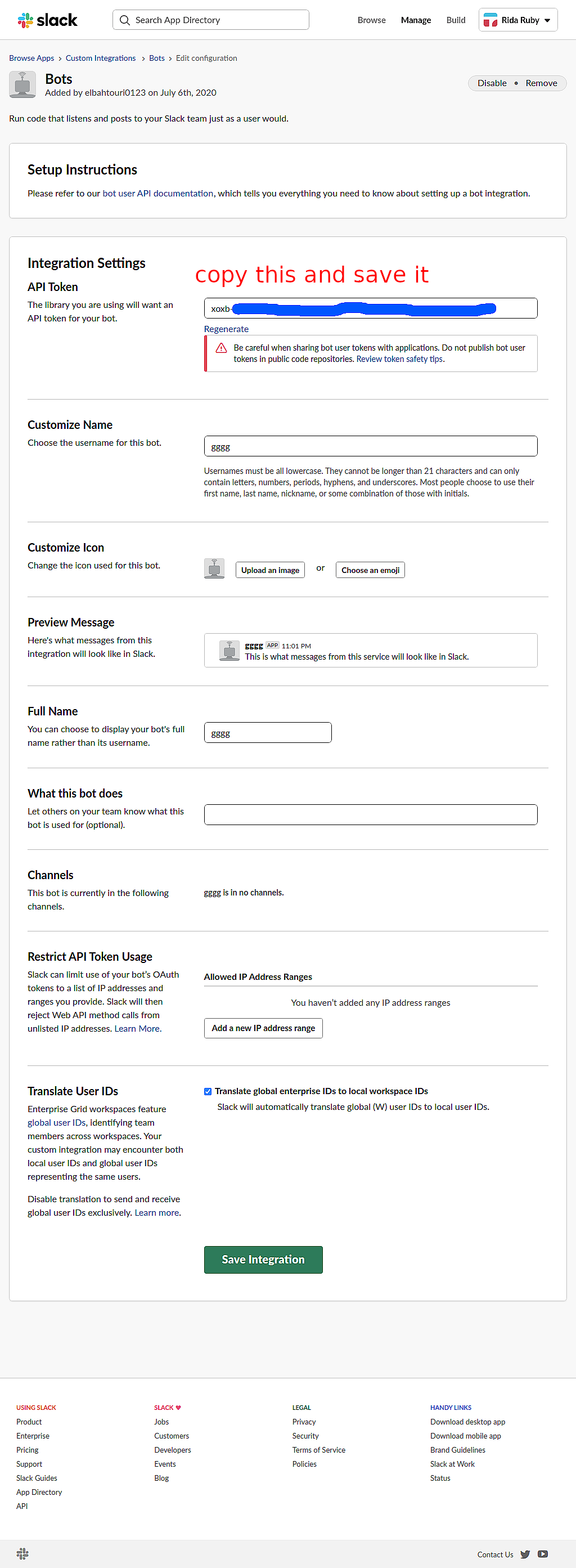Screen dimensions: 576x1568
Task: Open App Directory footer link
Action: click(39, 1492)
